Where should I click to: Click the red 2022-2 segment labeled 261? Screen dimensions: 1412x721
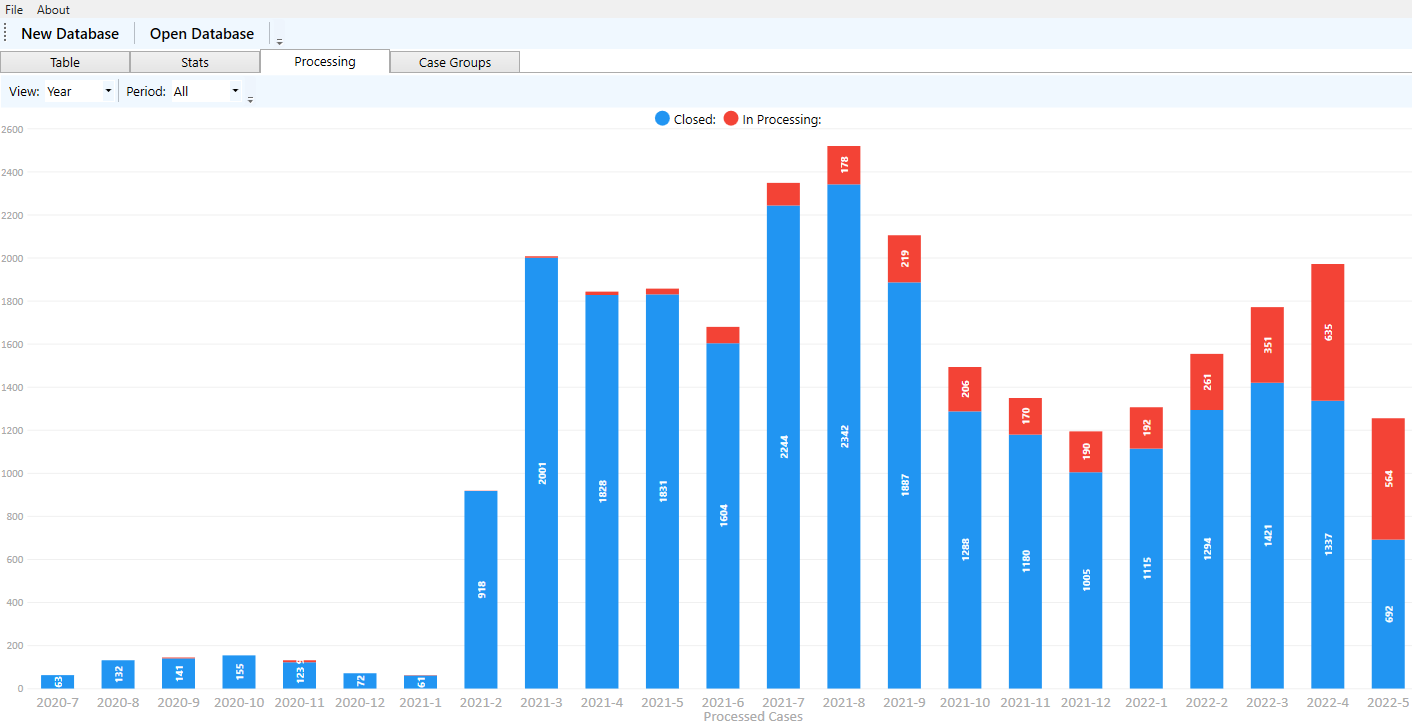pyautogui.click(x=1206, y=382)
